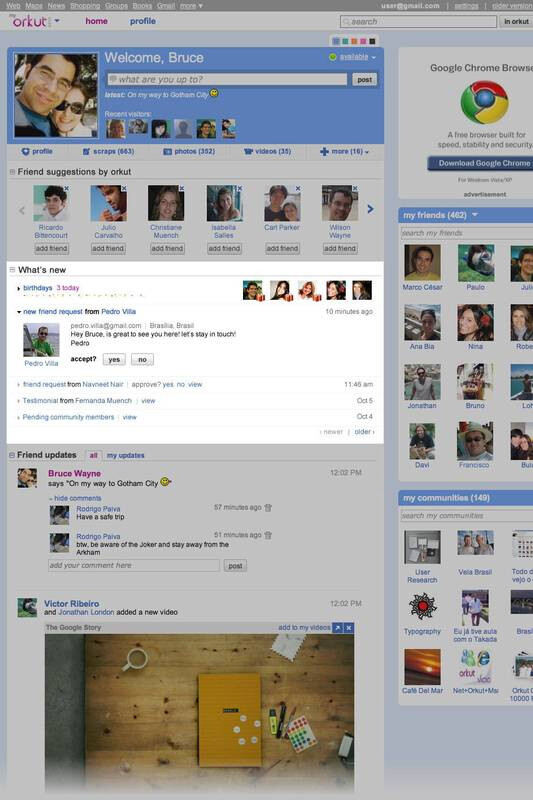Open the available status dropdown
533x800 pixels.
point(353,57)
